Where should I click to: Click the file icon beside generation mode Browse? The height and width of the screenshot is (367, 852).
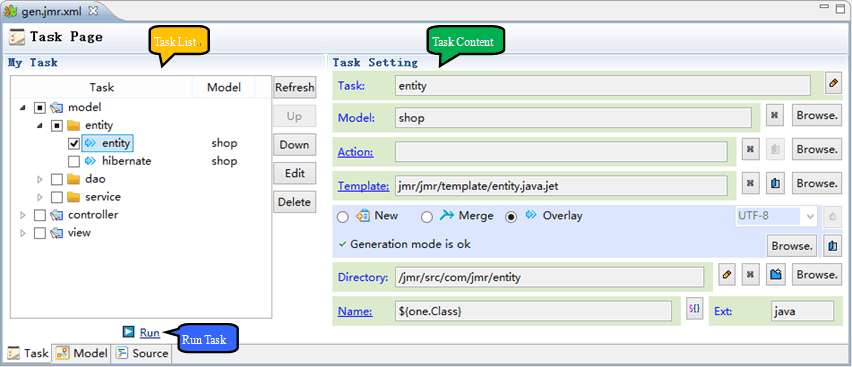[832, 246]
